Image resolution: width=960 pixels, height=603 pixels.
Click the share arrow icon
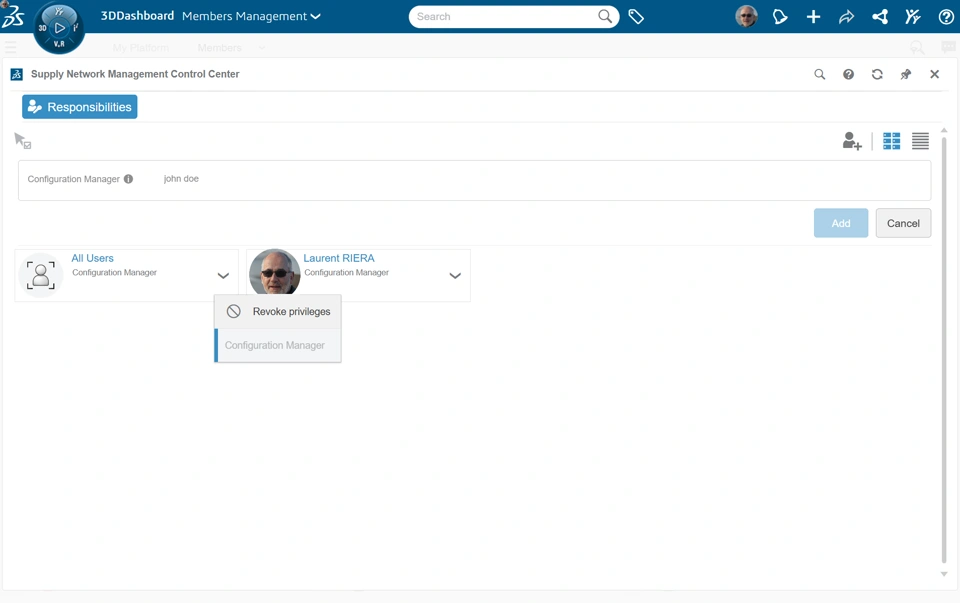pyautogui.click(x=846, y=17)
